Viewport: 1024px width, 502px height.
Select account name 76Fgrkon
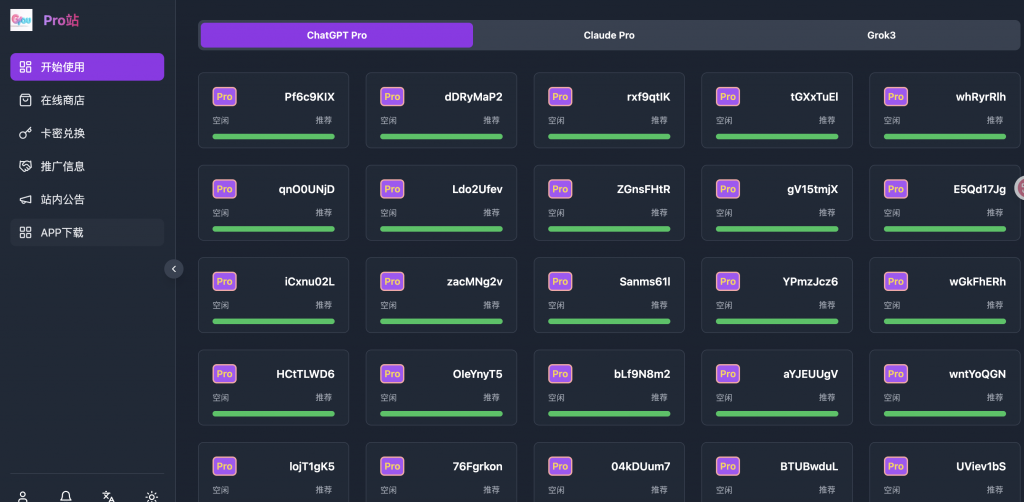(x=477, y=467)
